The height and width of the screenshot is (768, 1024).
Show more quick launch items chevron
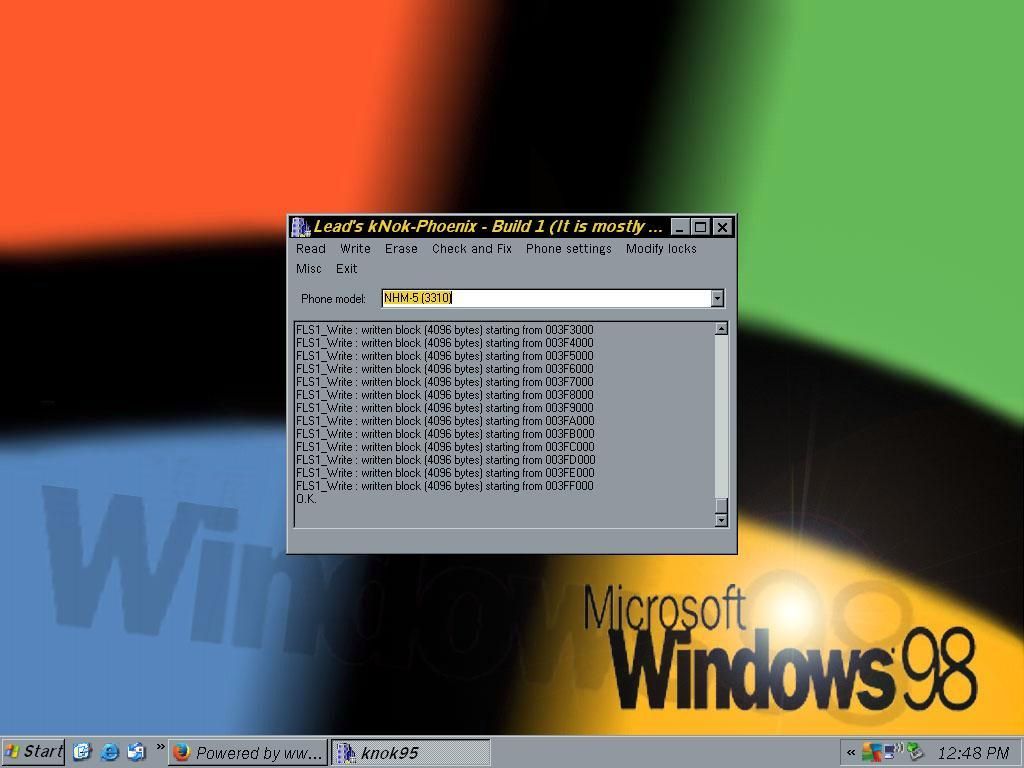coord(160,748)
